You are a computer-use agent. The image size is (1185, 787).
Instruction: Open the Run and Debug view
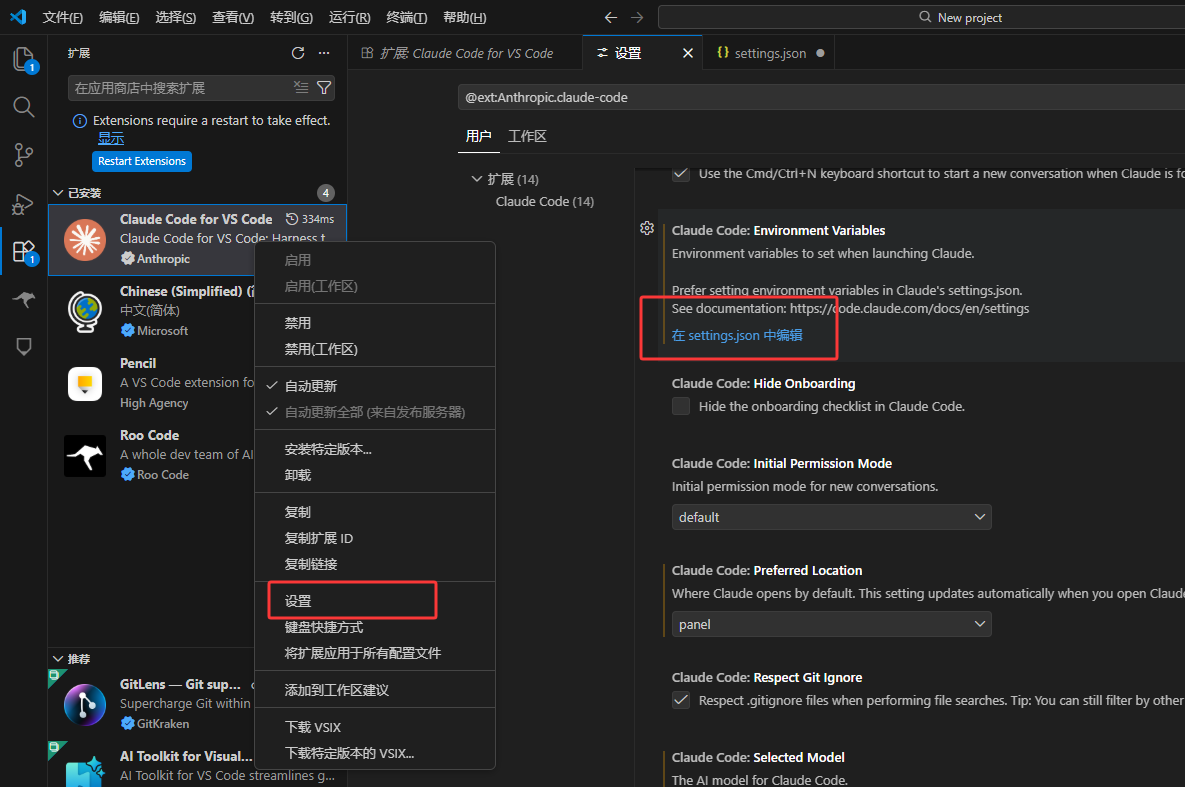pos(23,203)
